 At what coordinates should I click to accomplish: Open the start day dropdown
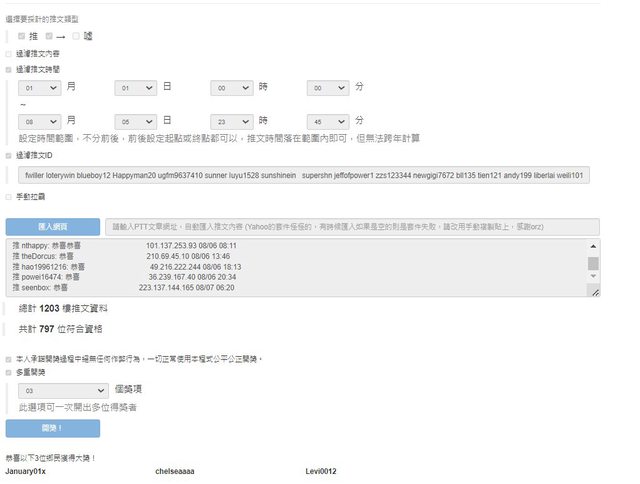136,88
